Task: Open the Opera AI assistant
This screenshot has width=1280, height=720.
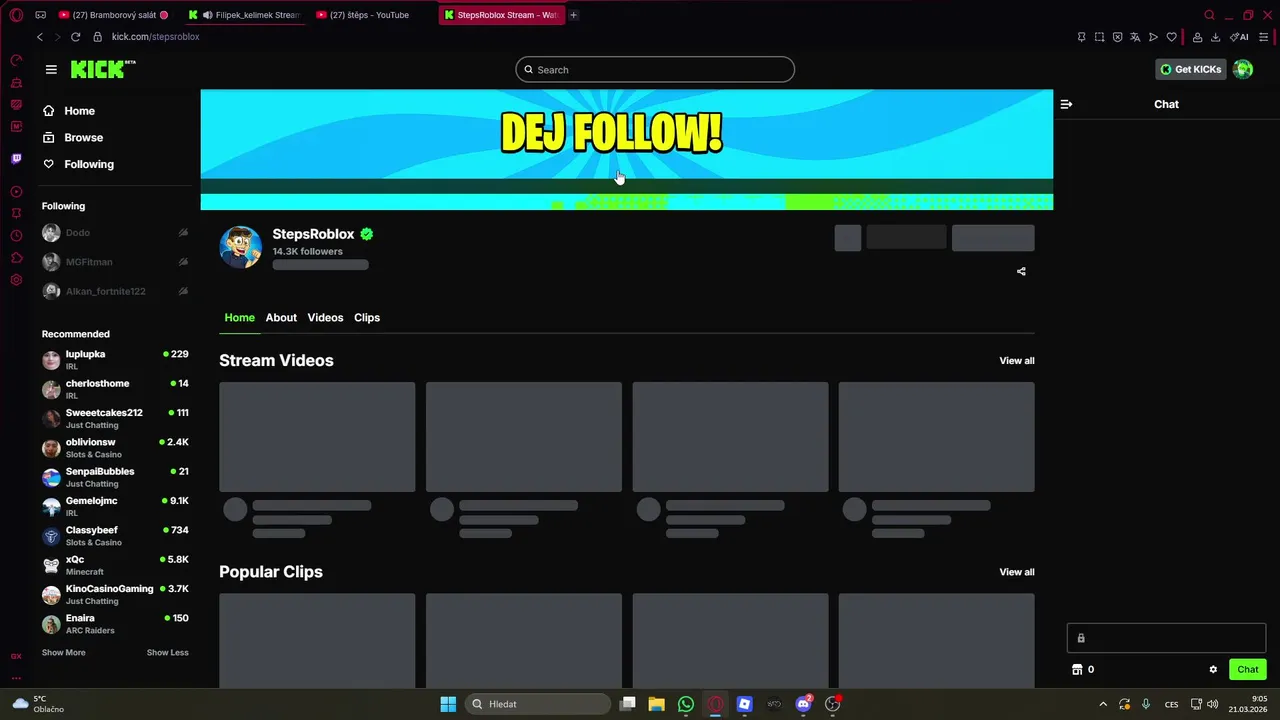Action: pos(1239,37)
